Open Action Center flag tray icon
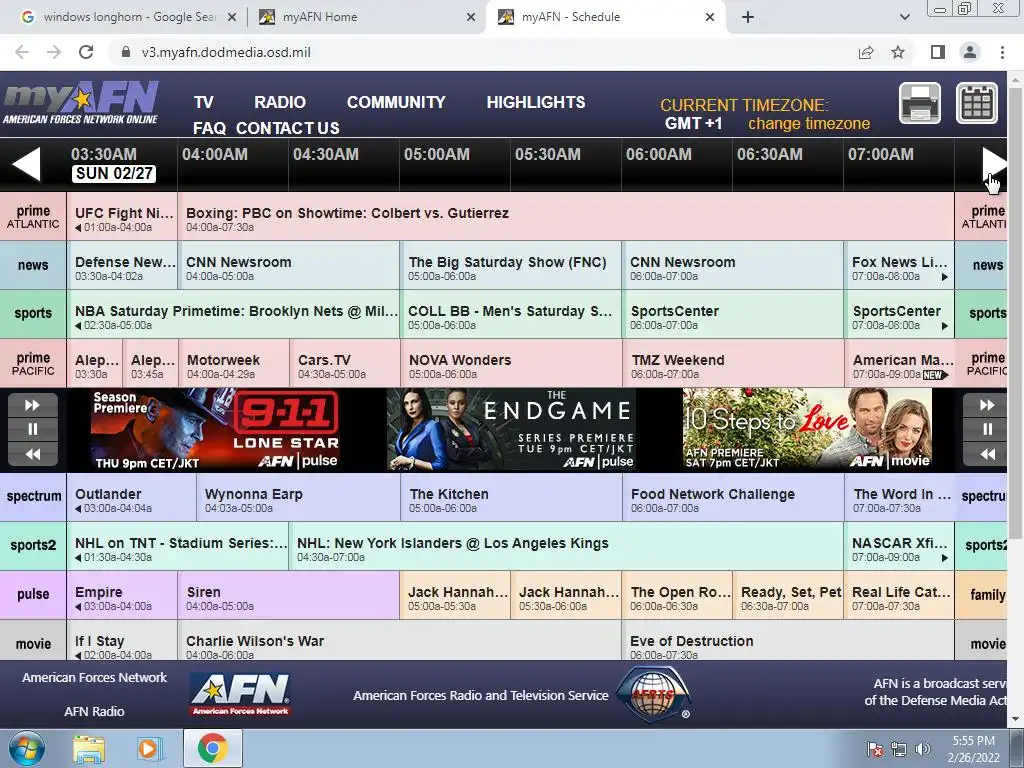1024x768 pixels. click(875, 749)
